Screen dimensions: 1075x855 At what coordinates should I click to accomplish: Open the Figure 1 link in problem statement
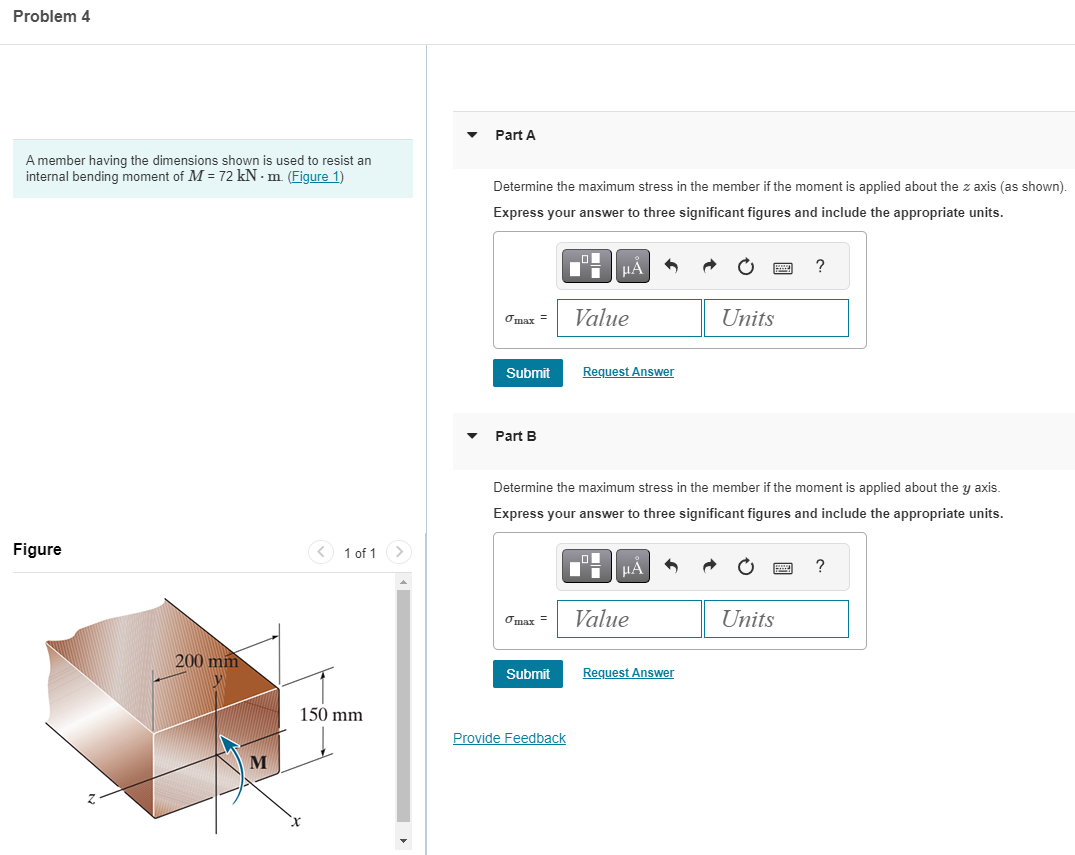[316, 176]
